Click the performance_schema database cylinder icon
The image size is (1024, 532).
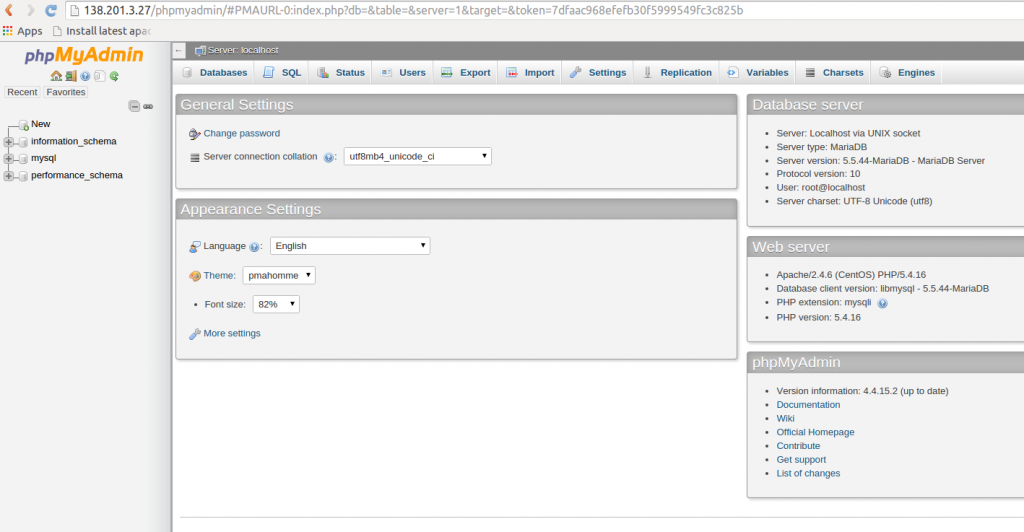click(24, 176)
